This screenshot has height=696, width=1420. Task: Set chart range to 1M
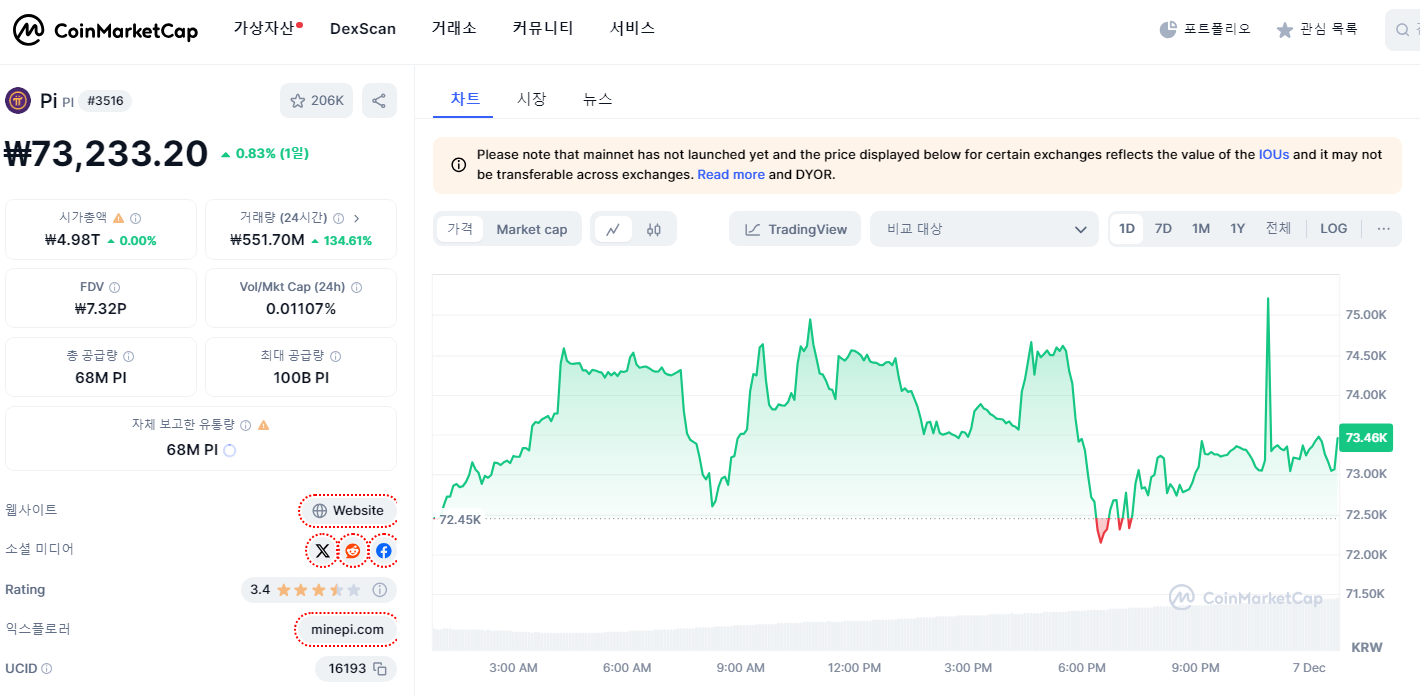[x=1201, y=229]
